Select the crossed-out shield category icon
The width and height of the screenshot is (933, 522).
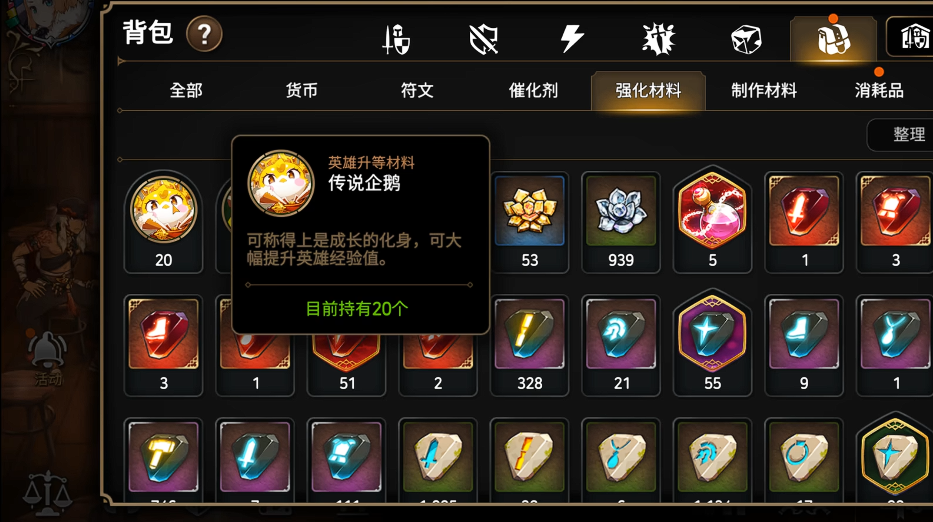[483, 39]
